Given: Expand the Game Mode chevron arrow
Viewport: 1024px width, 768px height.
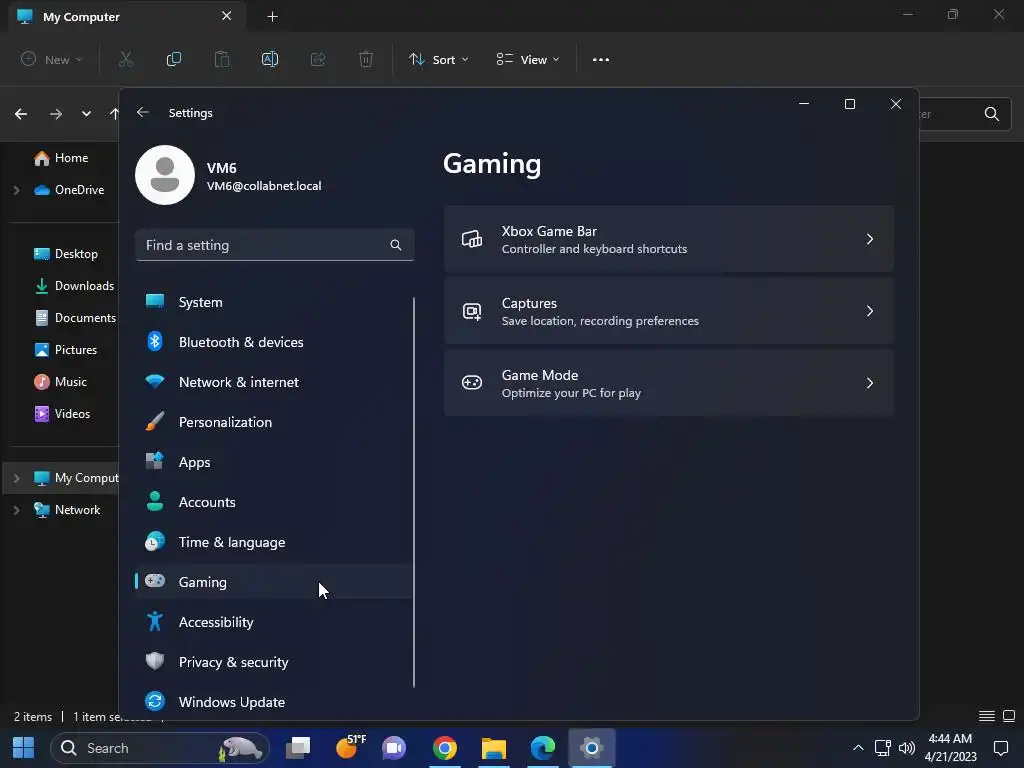Looking at the screenshot, I should click(x=870, y=383).
